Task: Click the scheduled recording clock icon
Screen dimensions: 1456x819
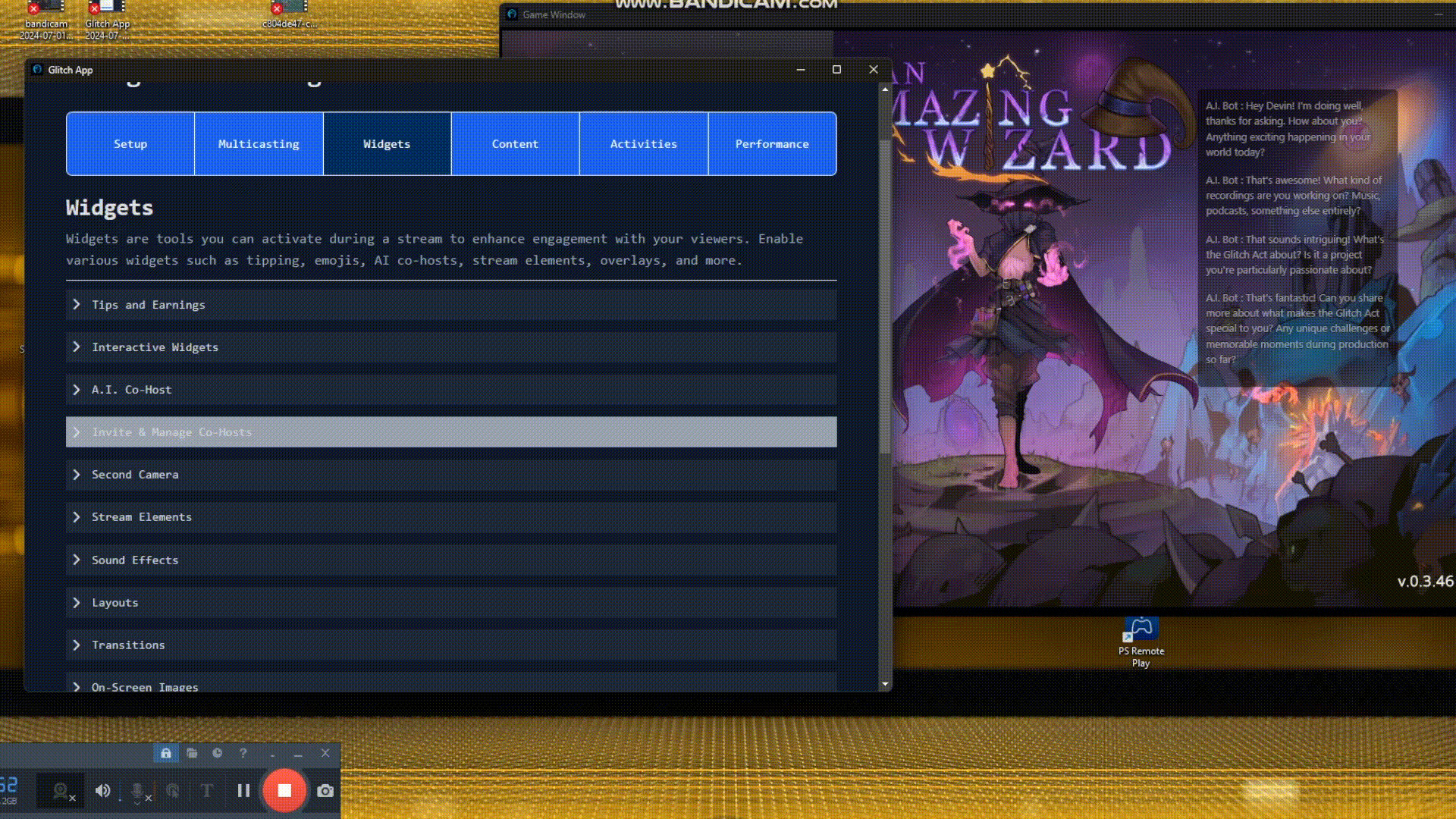Action: [218, 753]
